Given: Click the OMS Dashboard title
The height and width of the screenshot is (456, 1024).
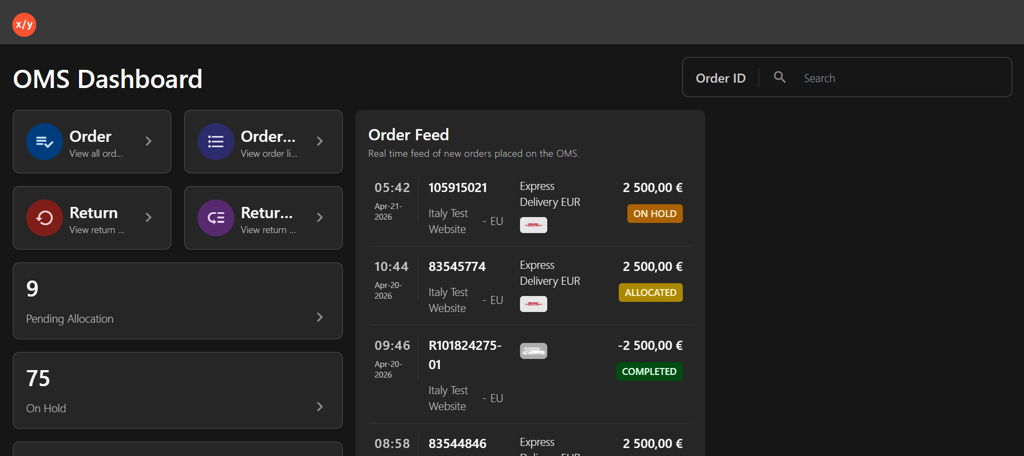Looking at the screenshot, I should pyautogui.click(x=108, y=79).
